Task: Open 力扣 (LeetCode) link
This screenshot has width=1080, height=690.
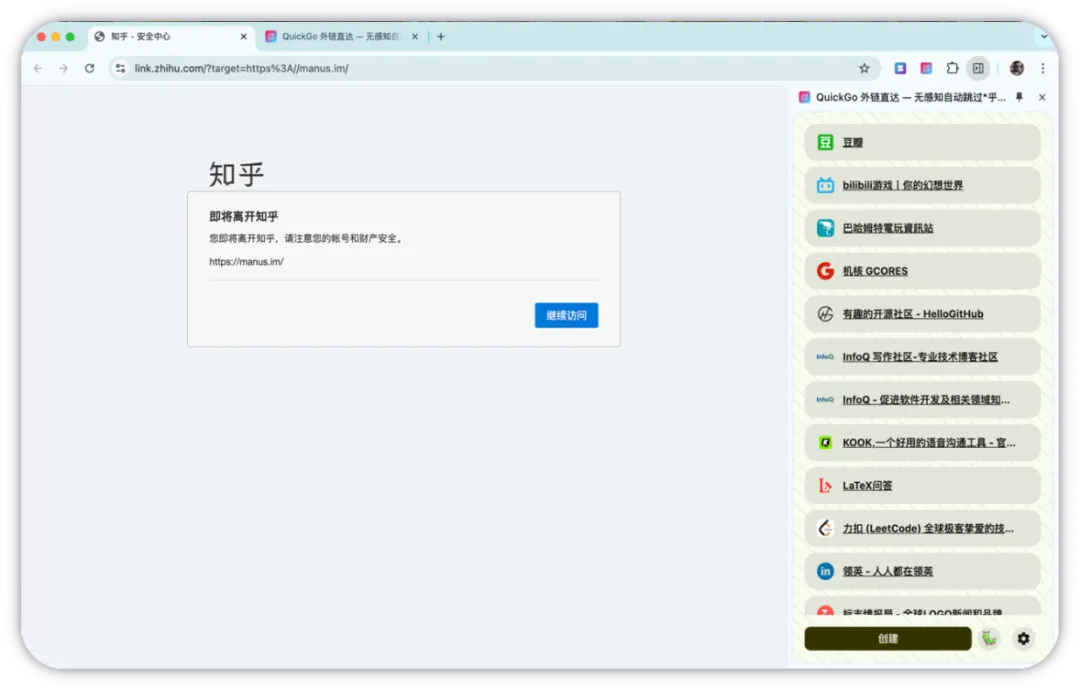Action: [x=928, y=528]
